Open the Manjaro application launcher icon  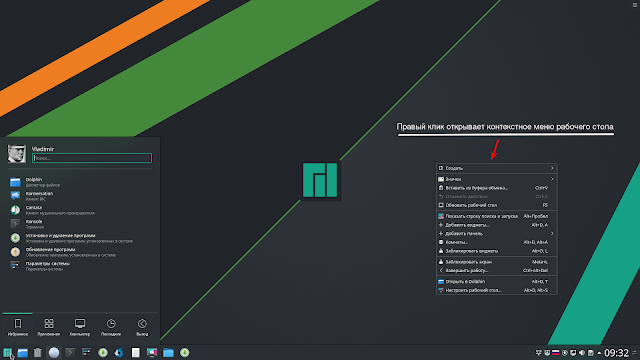pyautogui.click(x=7, y=353)
